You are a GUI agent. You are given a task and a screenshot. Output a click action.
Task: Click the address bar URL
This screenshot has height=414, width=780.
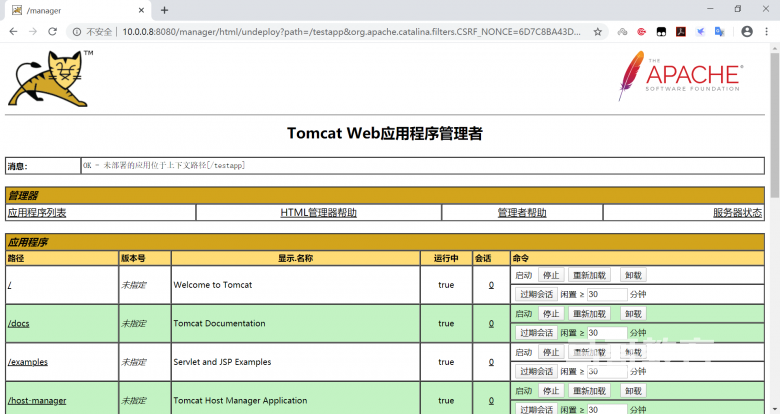point(351,32)
